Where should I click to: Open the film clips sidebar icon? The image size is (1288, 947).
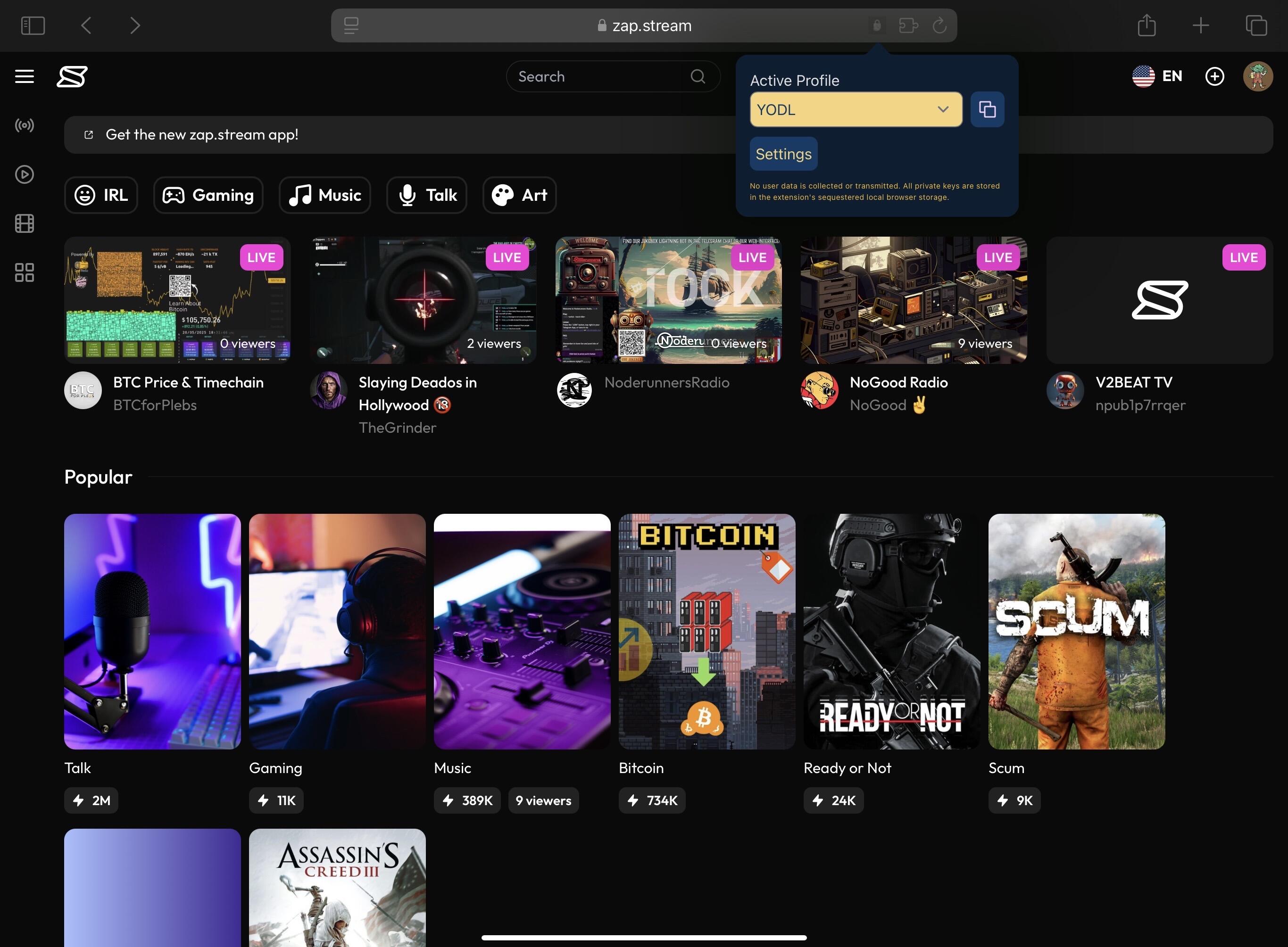click(24, 223)
